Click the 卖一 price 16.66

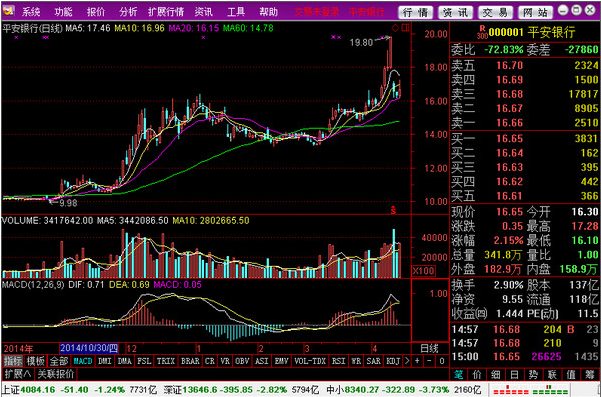point(509,123)
